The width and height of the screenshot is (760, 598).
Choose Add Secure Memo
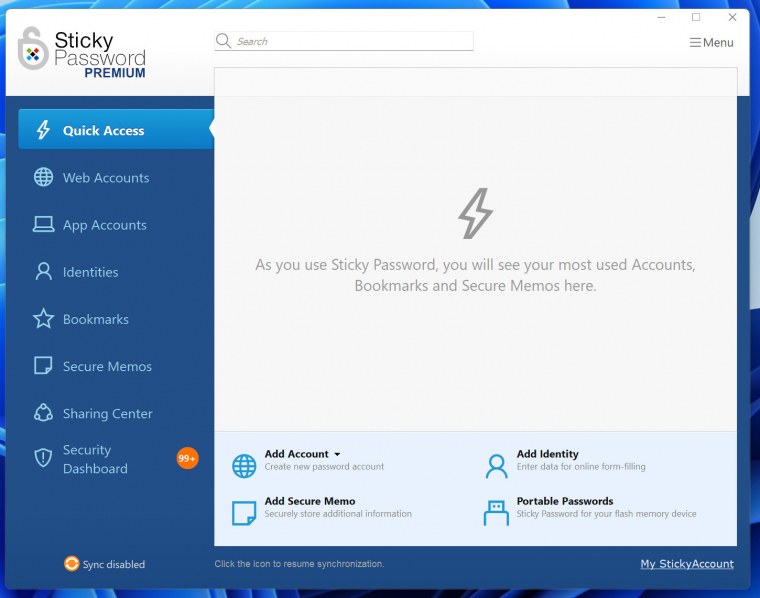pyautogui.click(x=309, y=501)
